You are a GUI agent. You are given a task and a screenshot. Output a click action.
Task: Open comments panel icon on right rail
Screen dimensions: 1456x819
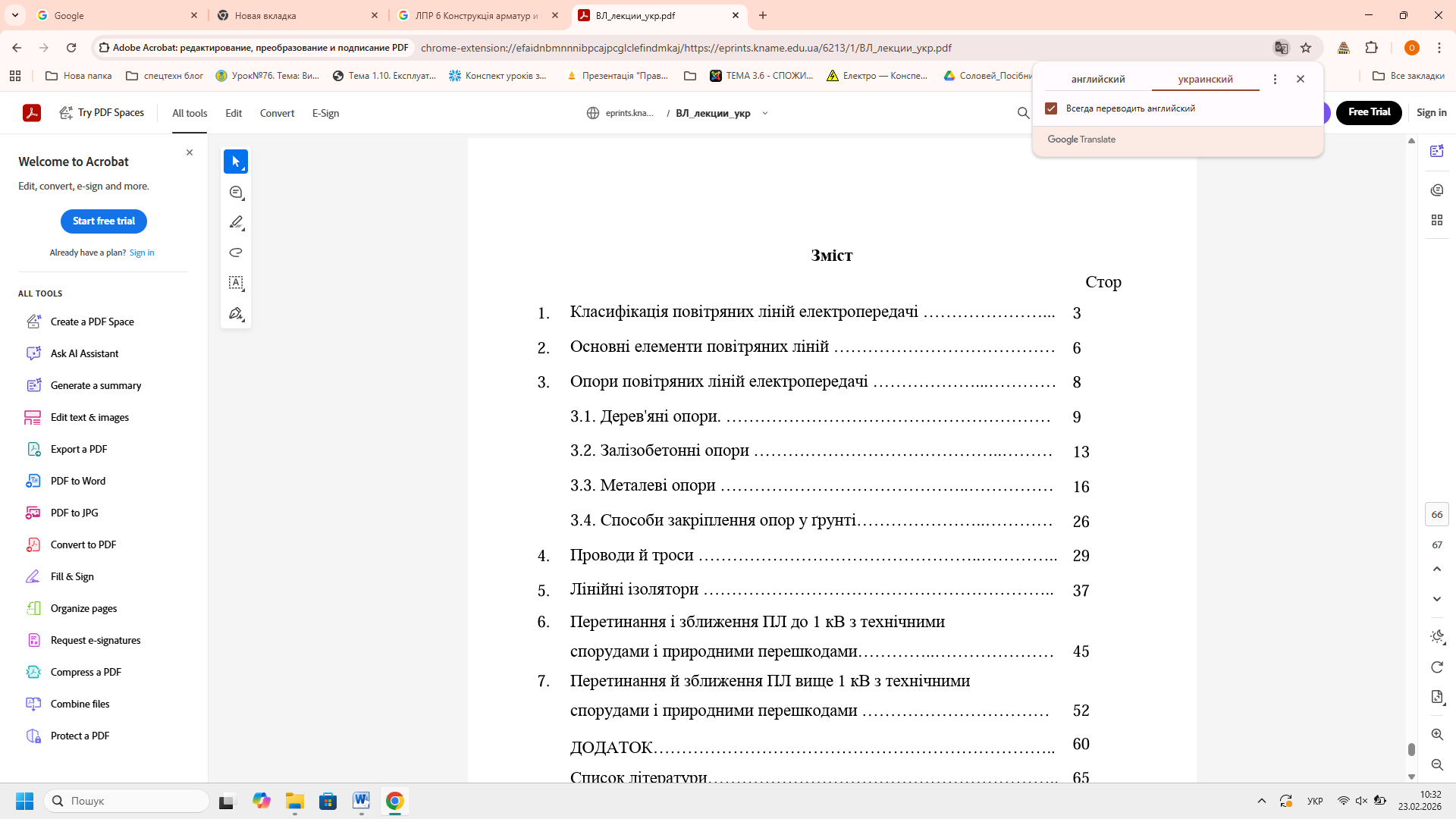pos(1437,190)
